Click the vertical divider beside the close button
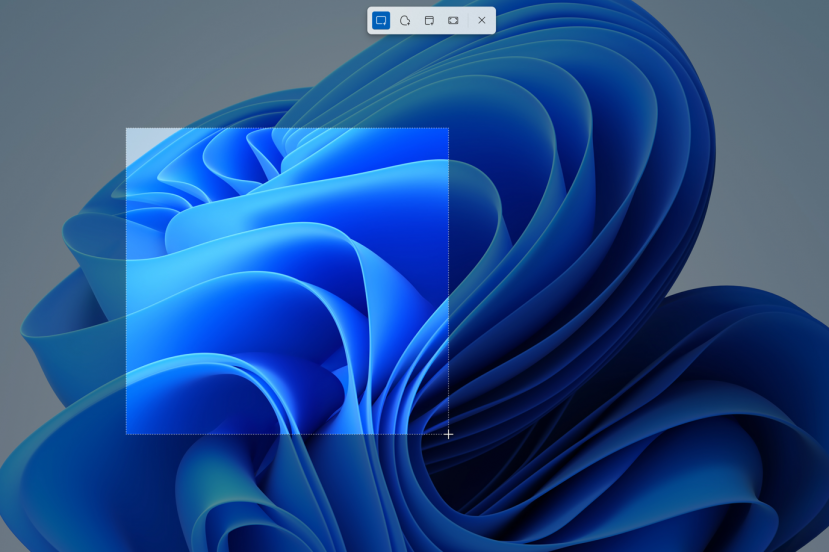The height and width of the screenshot is (552, 829). point(468,20)
